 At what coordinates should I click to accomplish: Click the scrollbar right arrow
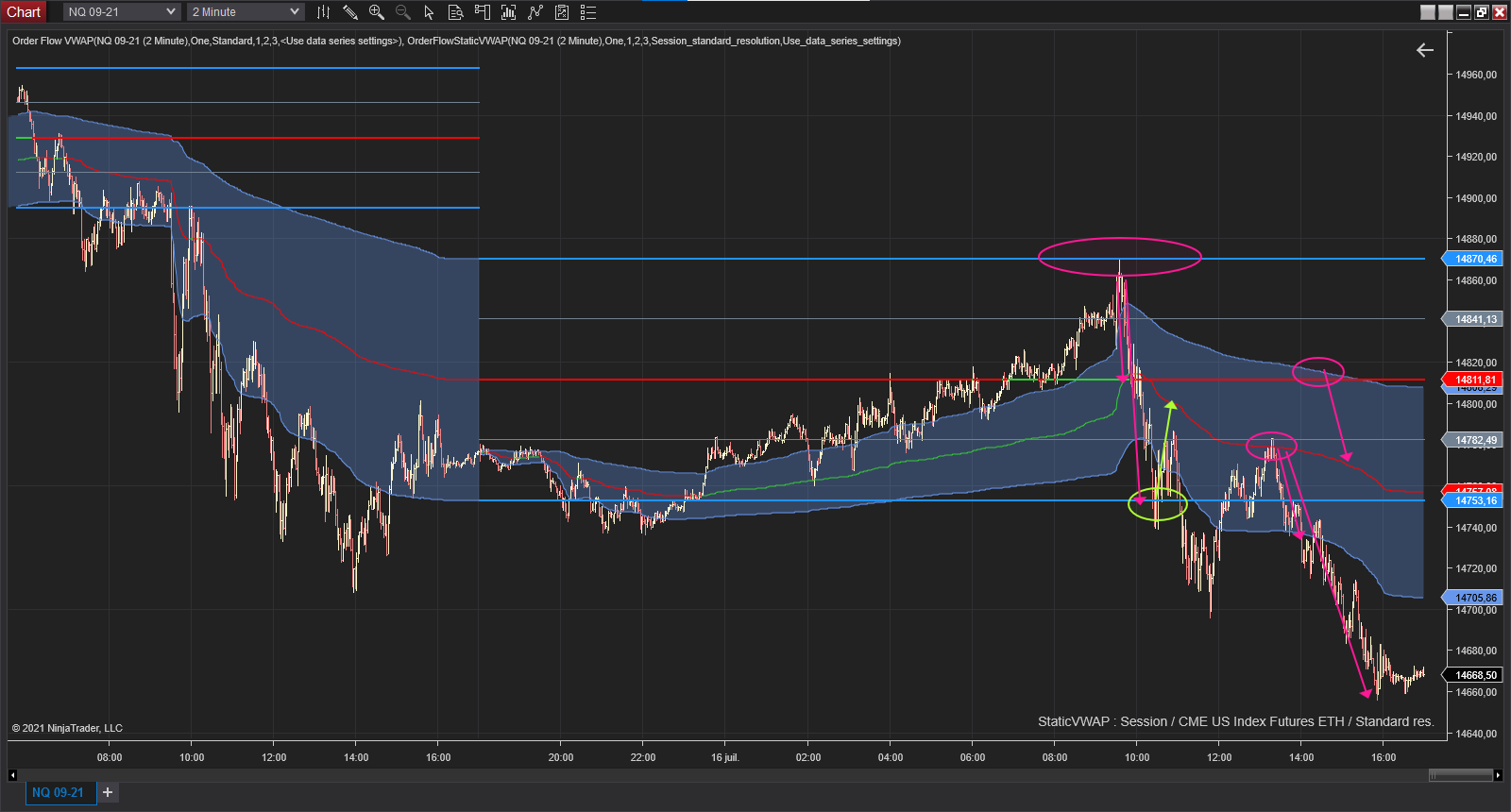pos(1498,775)
